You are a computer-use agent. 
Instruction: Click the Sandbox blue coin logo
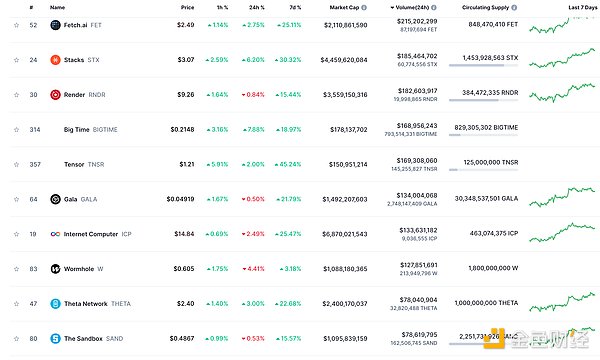(x=55, y=339)
